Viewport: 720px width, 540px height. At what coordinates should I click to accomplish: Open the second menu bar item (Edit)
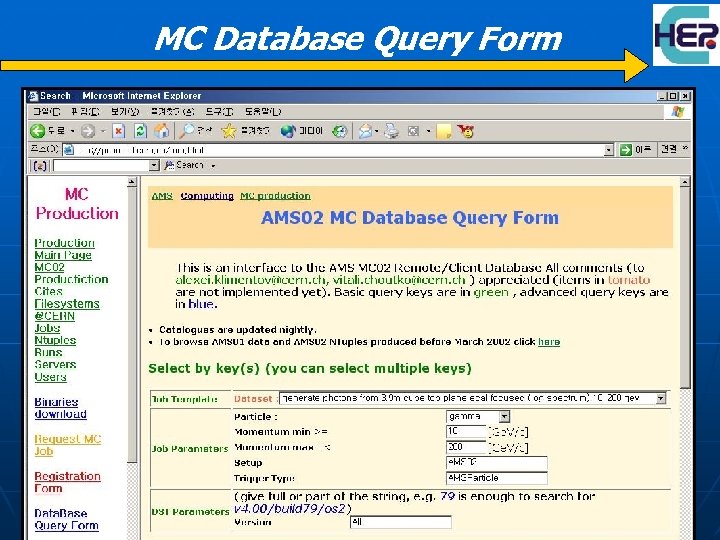[x=85, y=112]
